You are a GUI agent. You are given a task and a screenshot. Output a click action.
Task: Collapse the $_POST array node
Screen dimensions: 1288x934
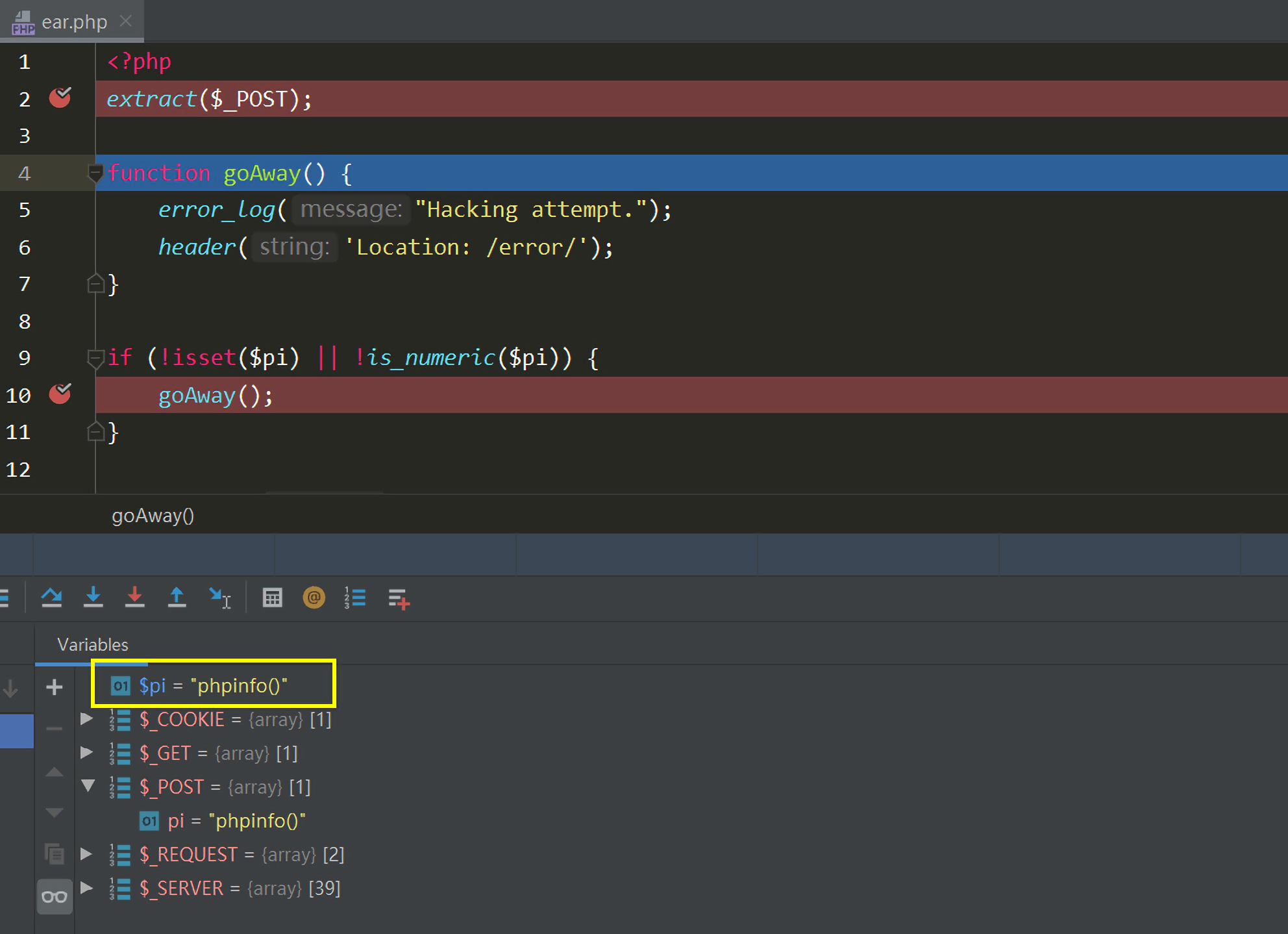(x=88, y=786)
